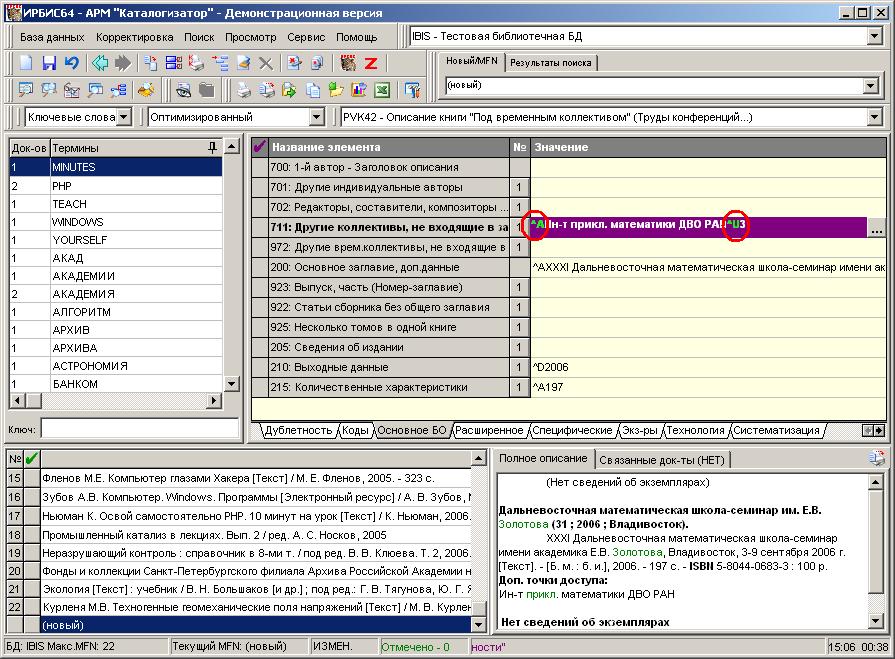This screenshot has height=659, width=895.
Task: Open the База данных menu
Action: pyautogui.click(x=52, y=37)
